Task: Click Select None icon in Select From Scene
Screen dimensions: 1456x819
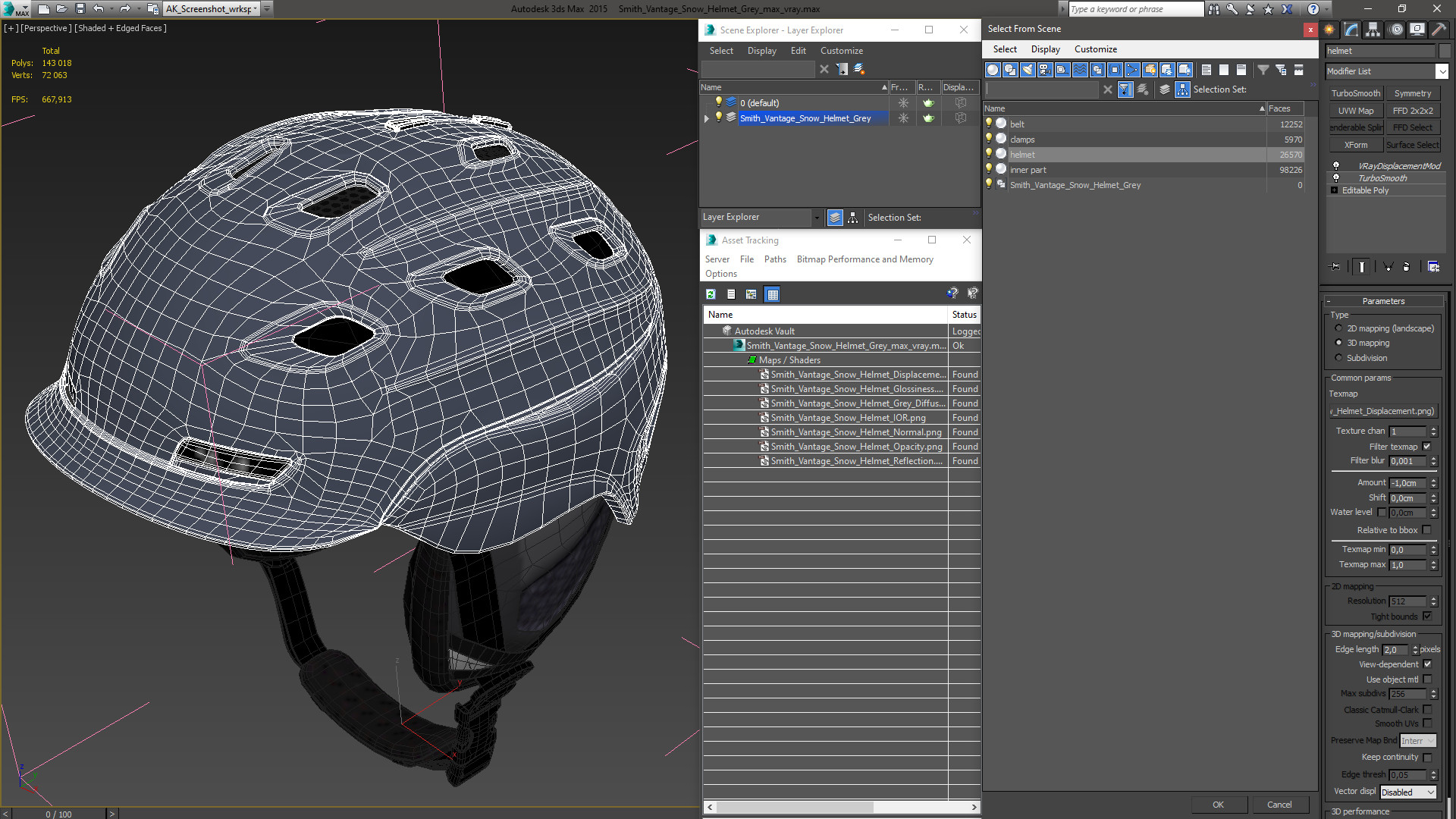Action: (1224, 70)
